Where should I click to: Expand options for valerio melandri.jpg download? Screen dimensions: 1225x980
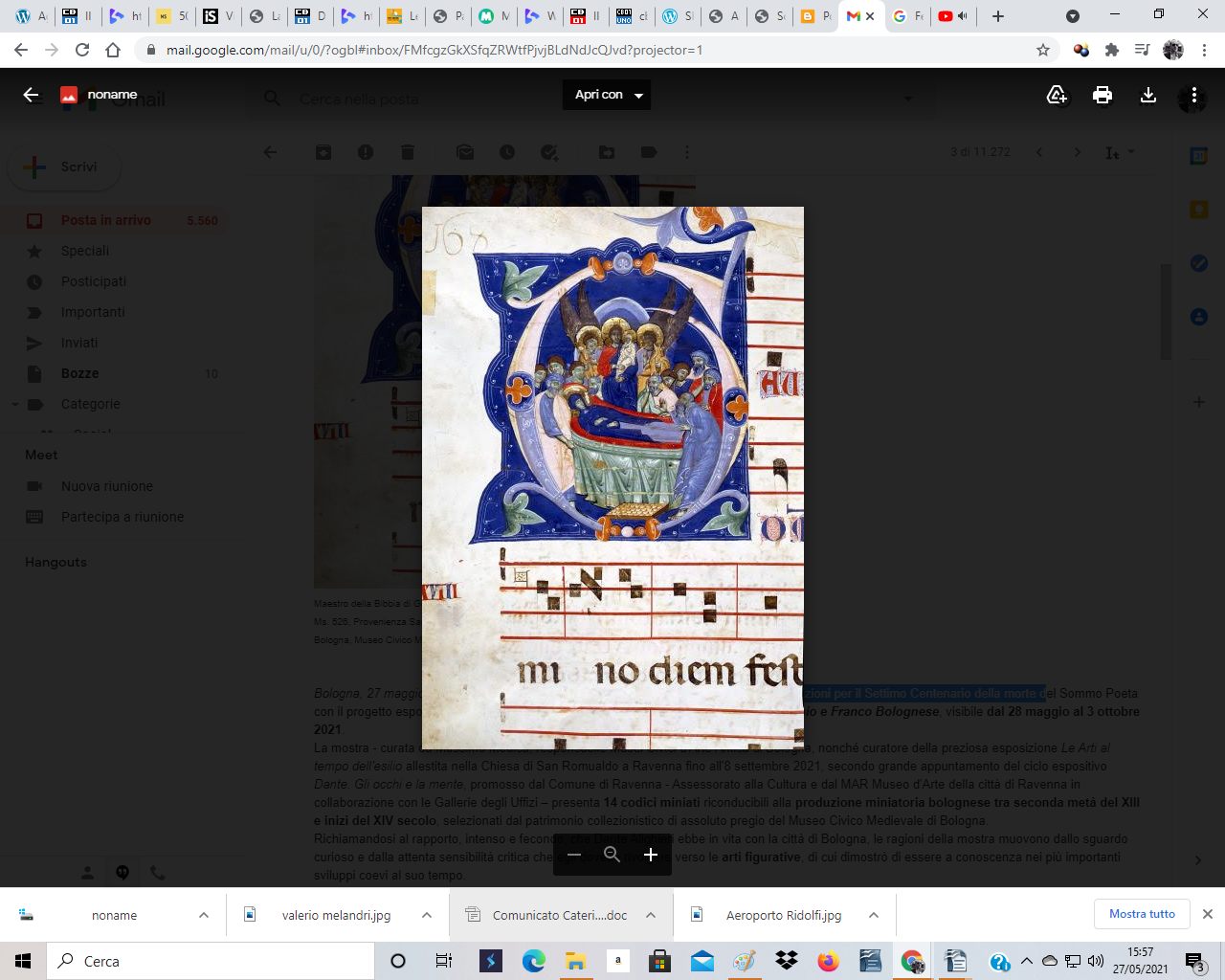coord(427,915)
